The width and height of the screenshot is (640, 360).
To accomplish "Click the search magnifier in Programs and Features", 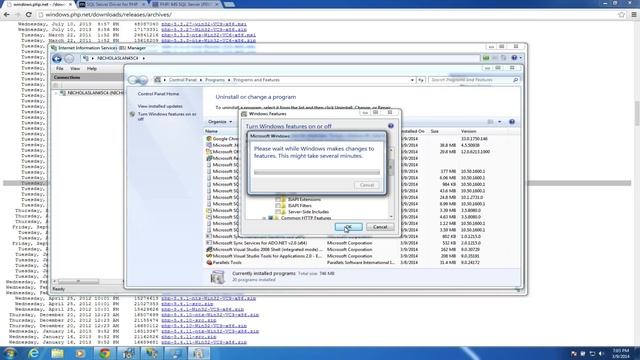I will coord(516,80).
